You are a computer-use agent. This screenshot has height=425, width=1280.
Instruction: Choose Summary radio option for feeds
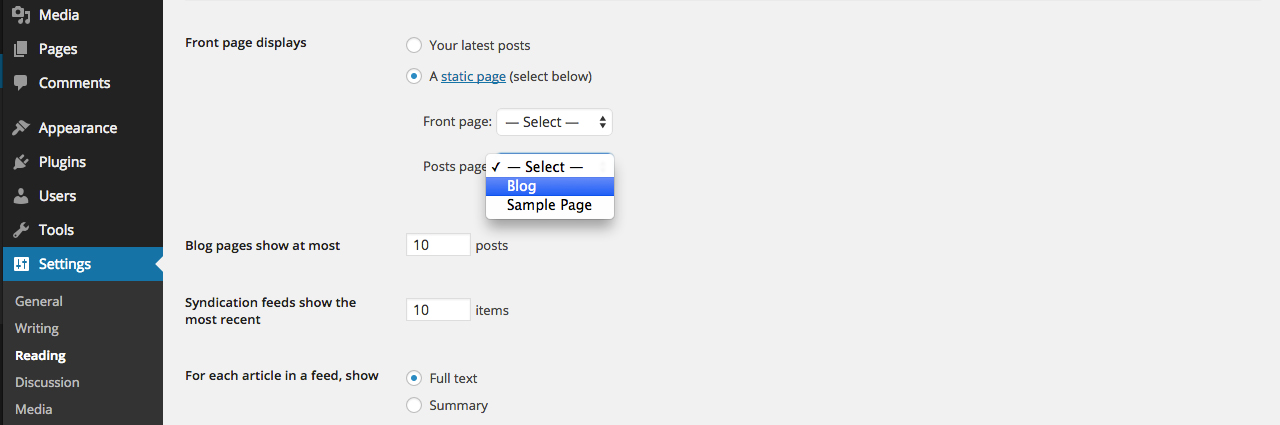point(414,405)
